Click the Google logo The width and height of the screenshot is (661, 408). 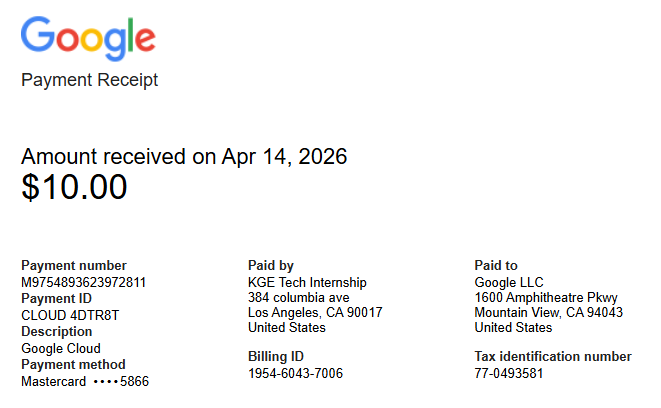tap(88, 37)
